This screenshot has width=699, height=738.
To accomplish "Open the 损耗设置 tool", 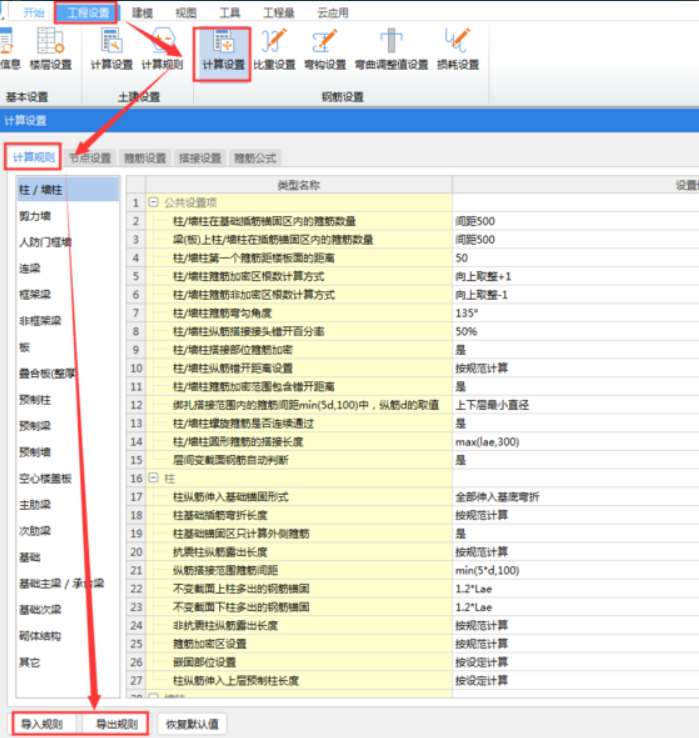I will pos(460,49).
